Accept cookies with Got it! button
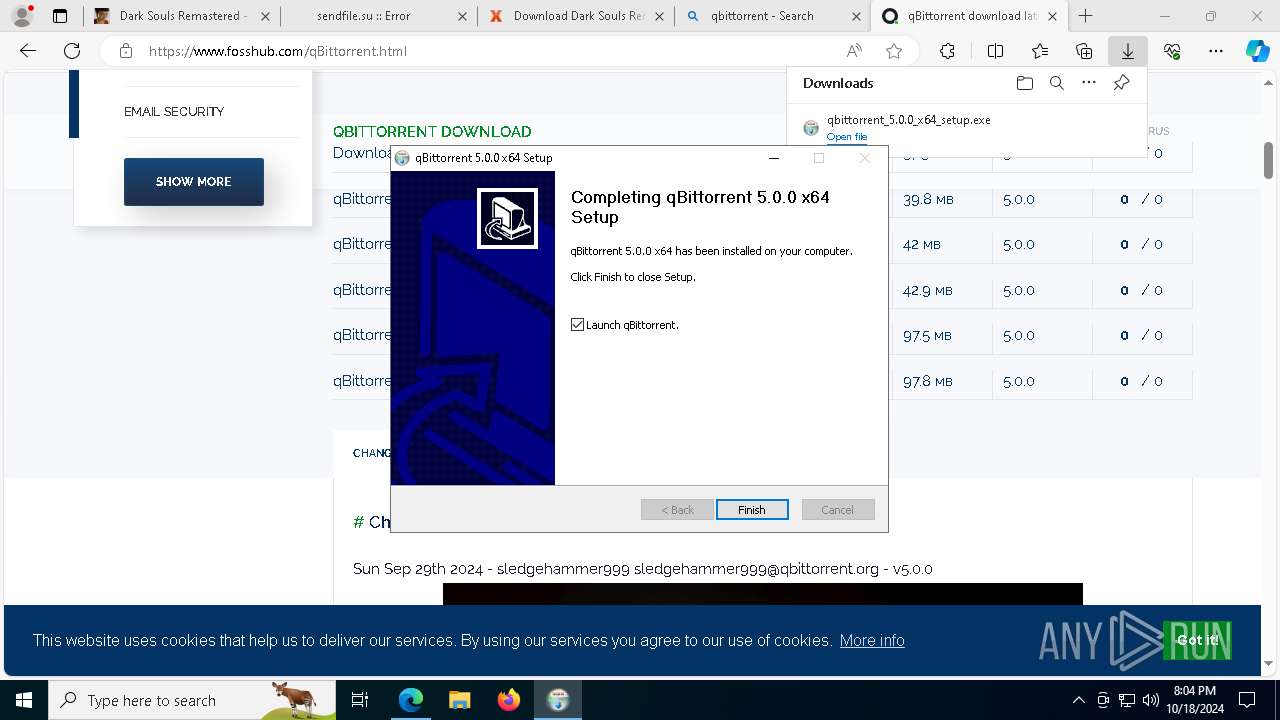Viewport: 1280px width, 720px height. click(x=1197, y=640)
